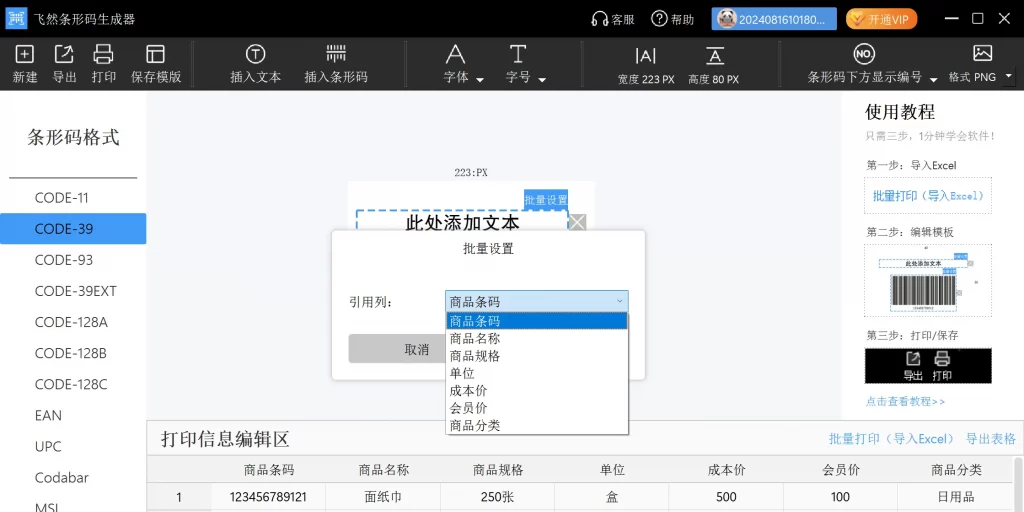The height and width of the screenshot is (512, 1024).
Task: Click the X delete icon beside text box
Action: click(577, 223)
